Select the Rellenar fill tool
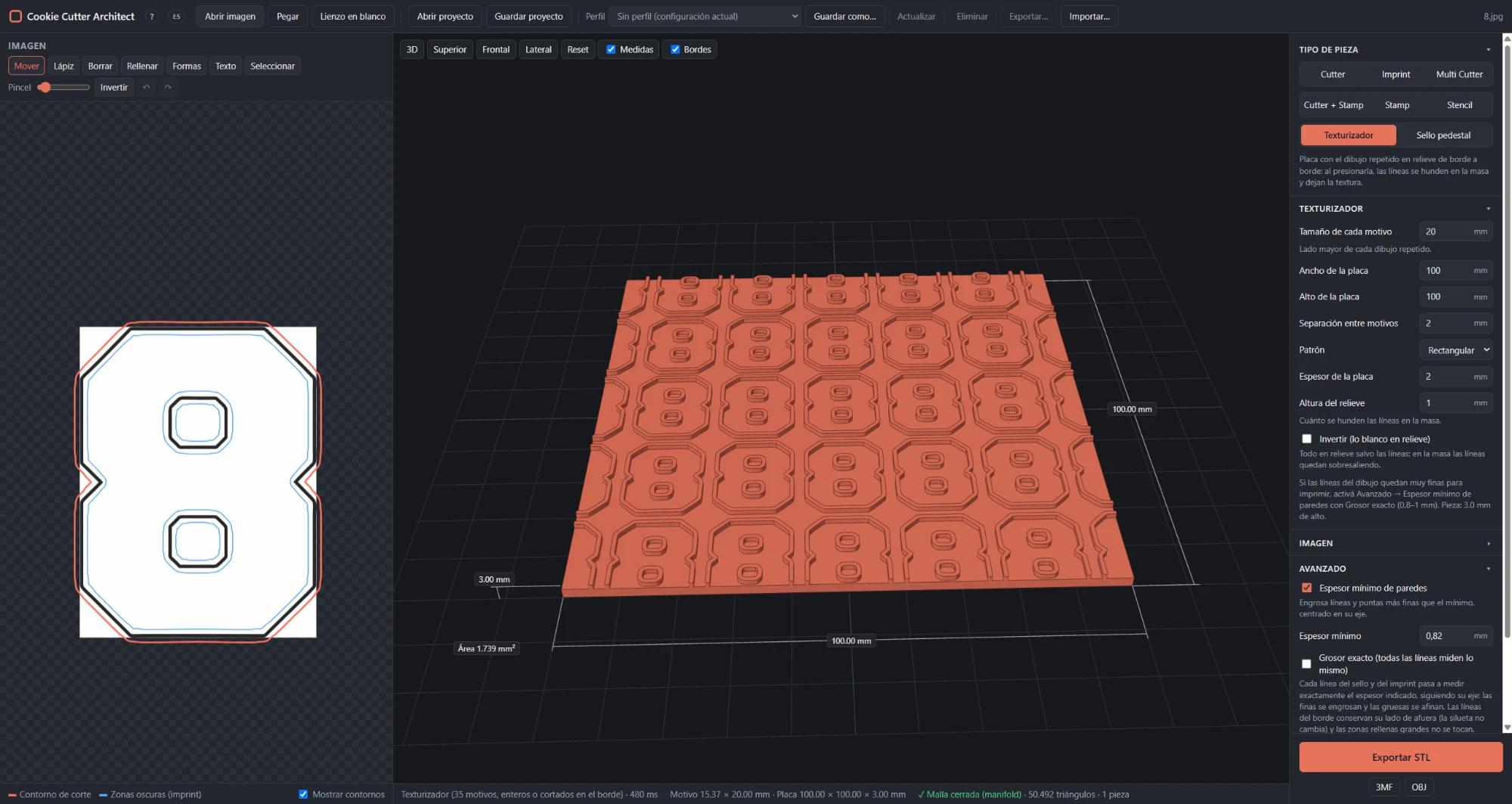Screen dimensions: 1512x804 pyautogui.click(x=142, y=67)
